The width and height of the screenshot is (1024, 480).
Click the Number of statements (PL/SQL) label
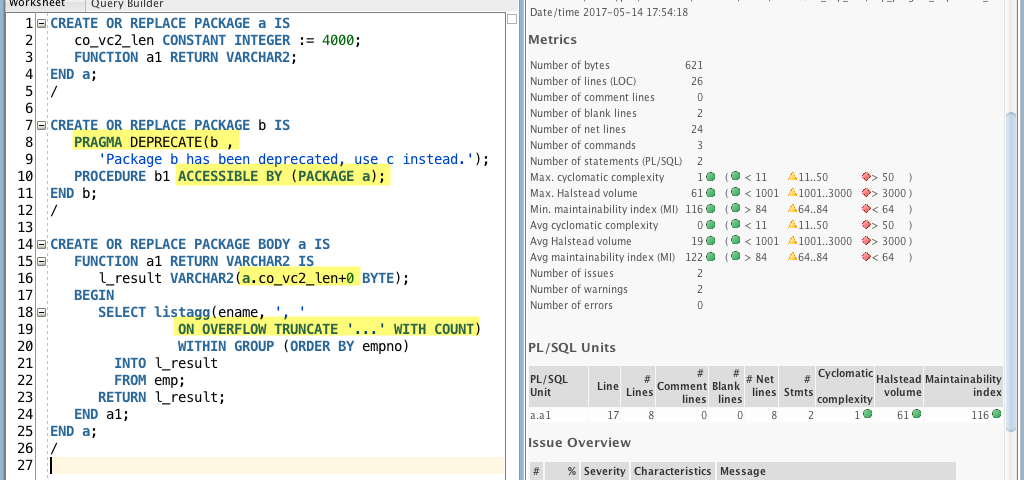click(606, 161)
